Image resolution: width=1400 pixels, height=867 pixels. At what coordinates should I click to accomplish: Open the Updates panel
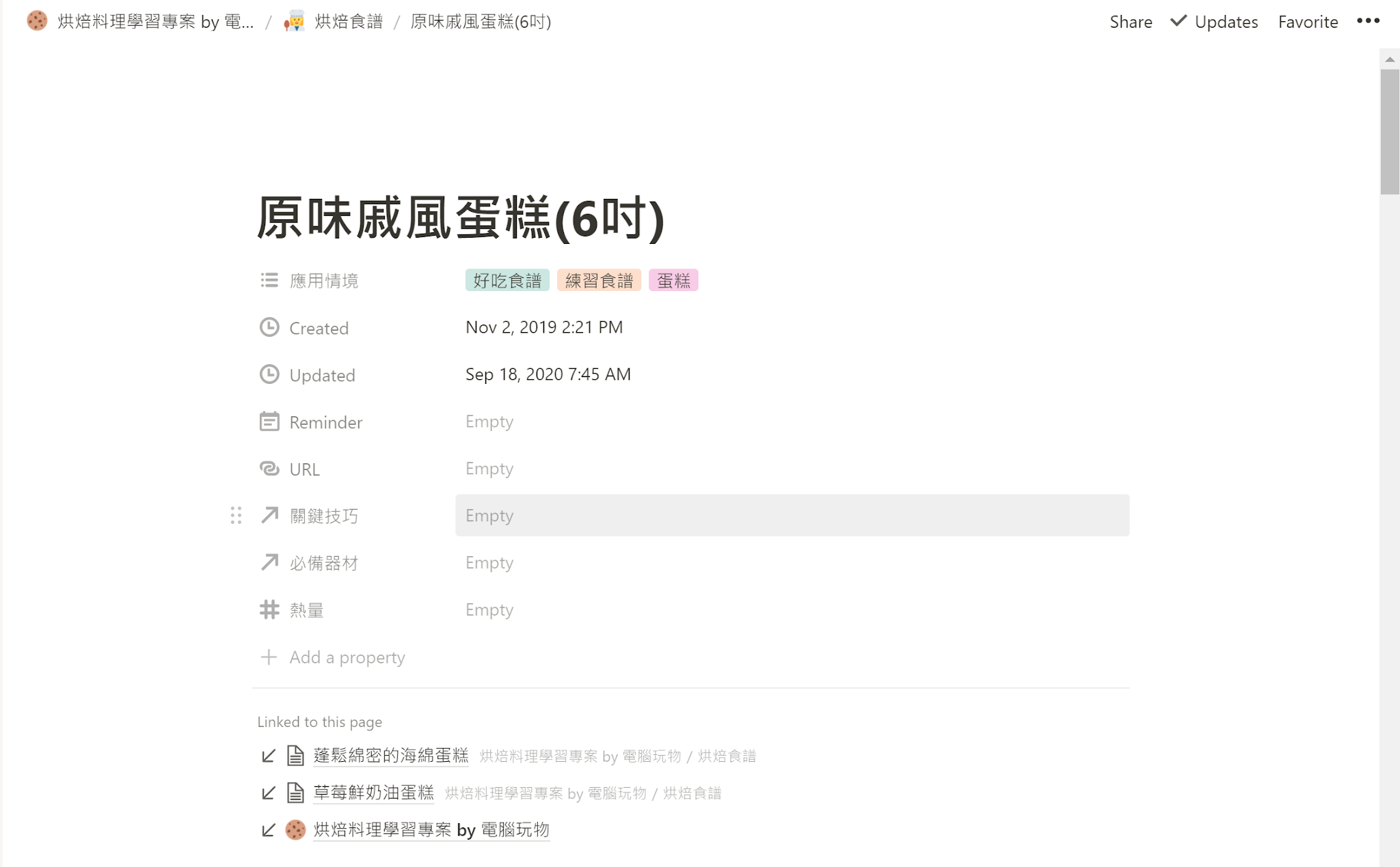pyautogui.click(x=1215, y=22)
